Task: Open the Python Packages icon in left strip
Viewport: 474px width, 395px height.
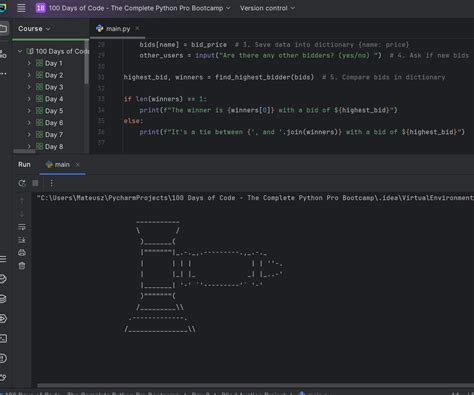Action: (3, 299)
